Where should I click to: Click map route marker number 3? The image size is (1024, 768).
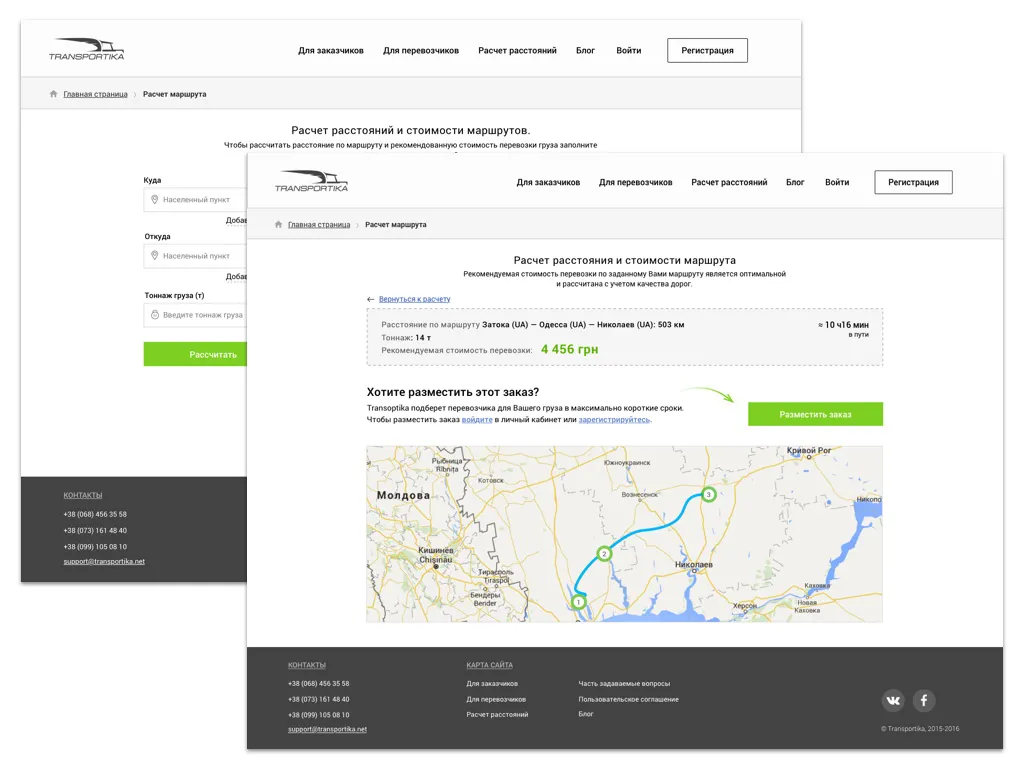pyautogui.click(x=708, y=494)
